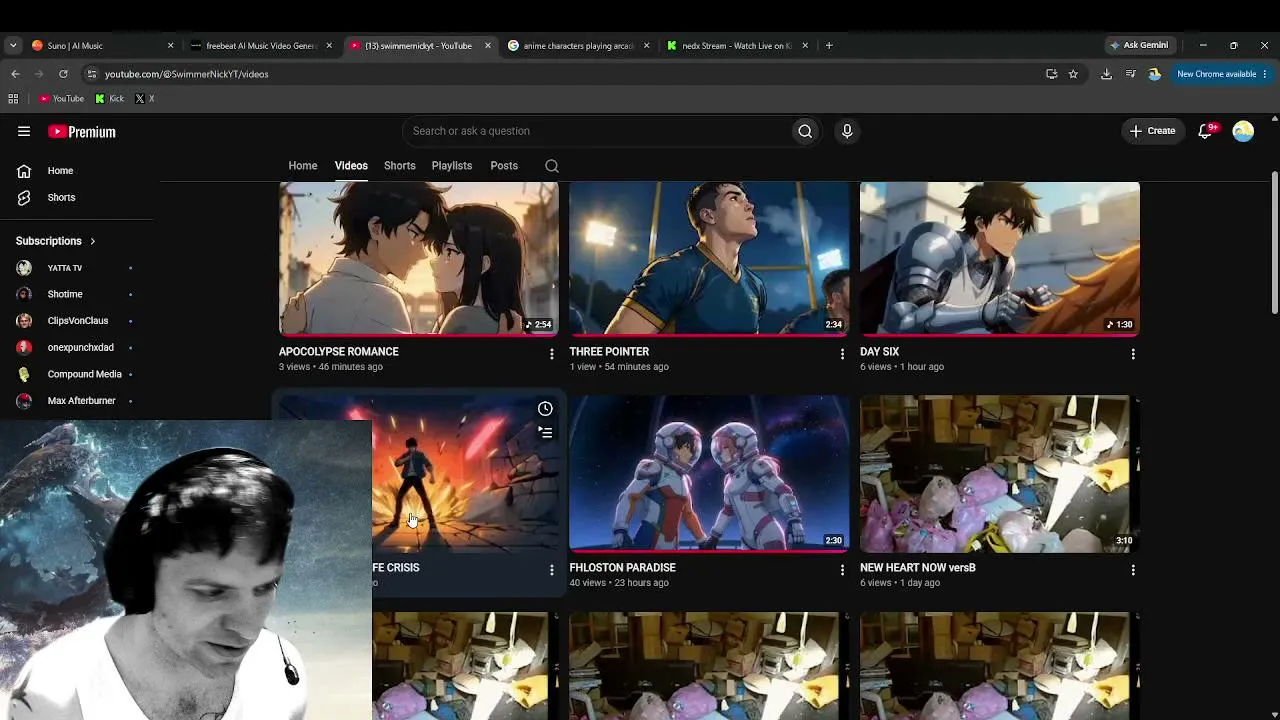Switch to the anime characters Google tab
The image size is (1280, 720).
[x=579, y=45]
